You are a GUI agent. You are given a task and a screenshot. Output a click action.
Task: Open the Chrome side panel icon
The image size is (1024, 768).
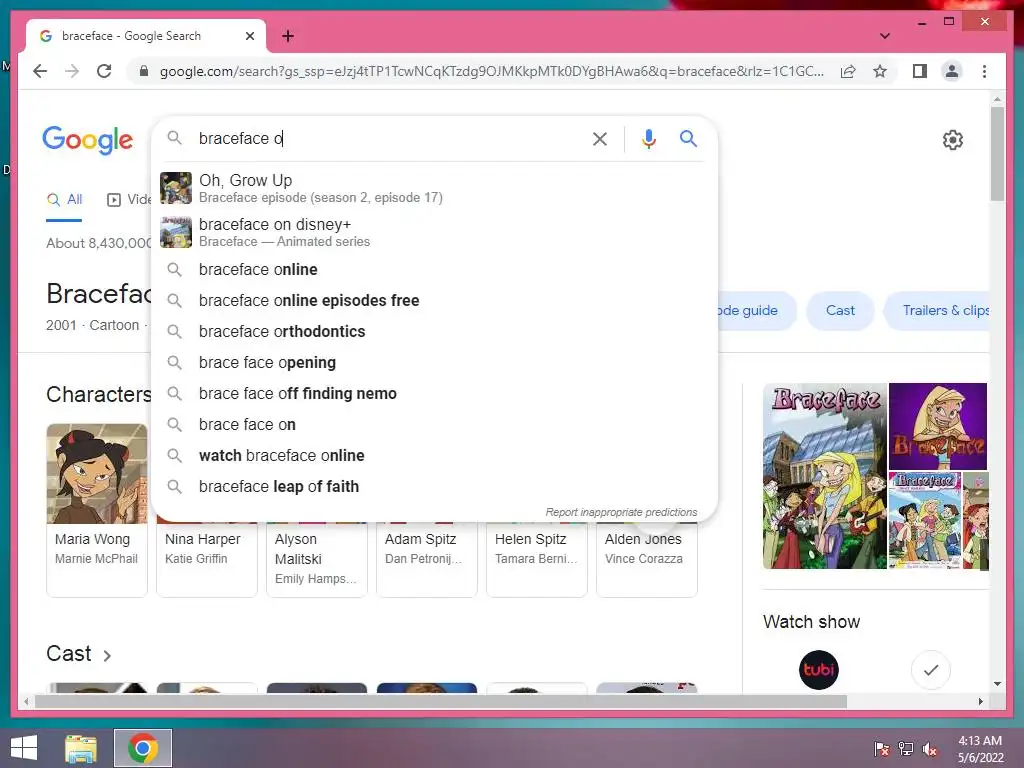click(x=920, y=71)
